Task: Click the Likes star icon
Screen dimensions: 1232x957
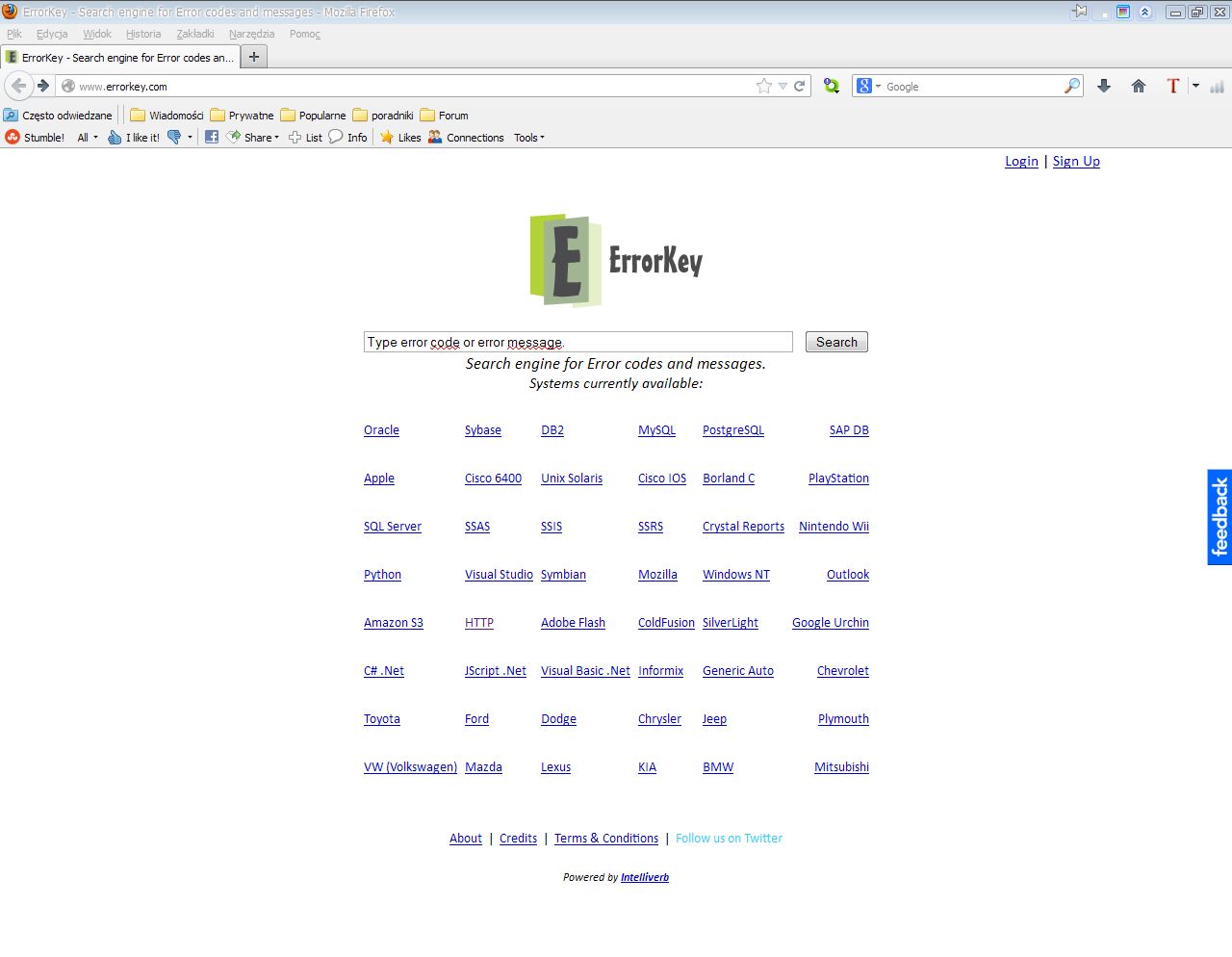Action: [x=387, y=138]
